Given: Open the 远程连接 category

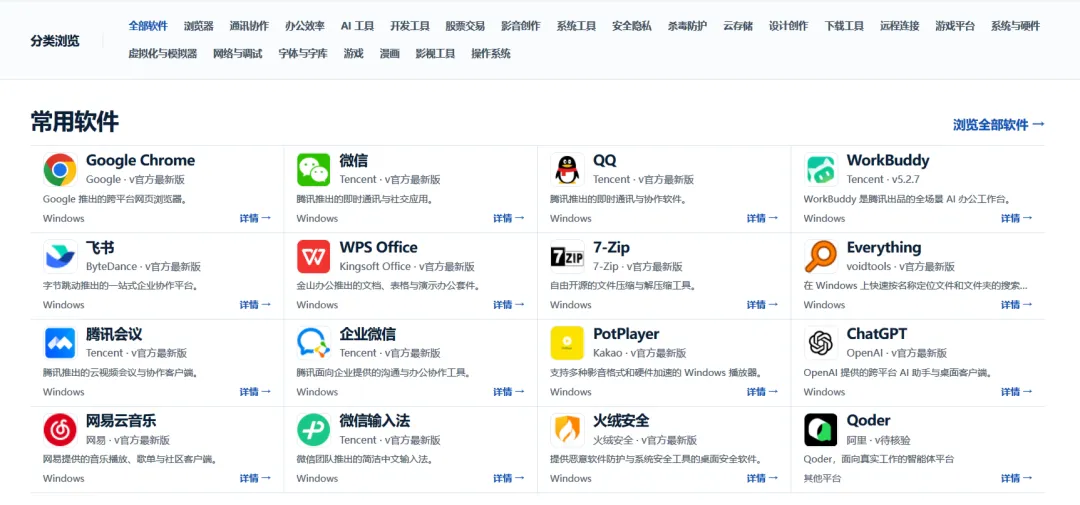Looking at the screenshot, I should click(x=900, y=26).
